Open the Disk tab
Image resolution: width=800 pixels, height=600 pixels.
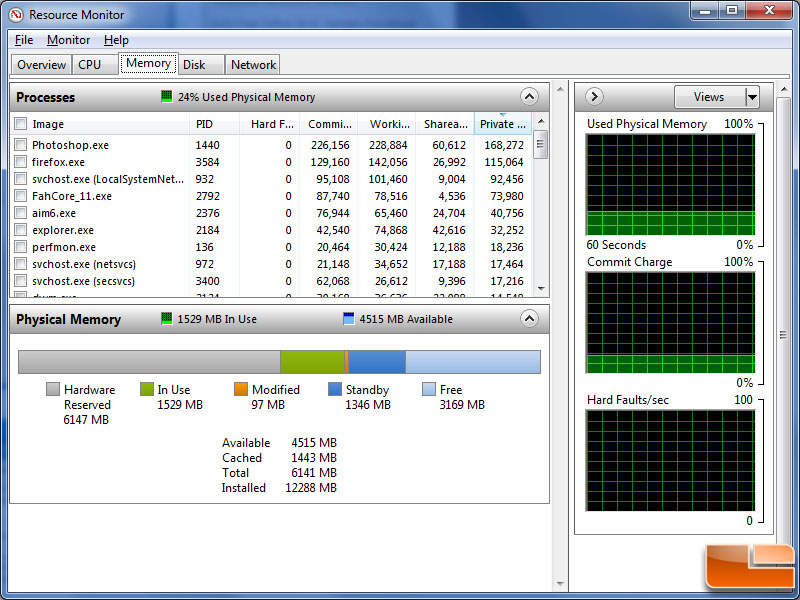194,64
